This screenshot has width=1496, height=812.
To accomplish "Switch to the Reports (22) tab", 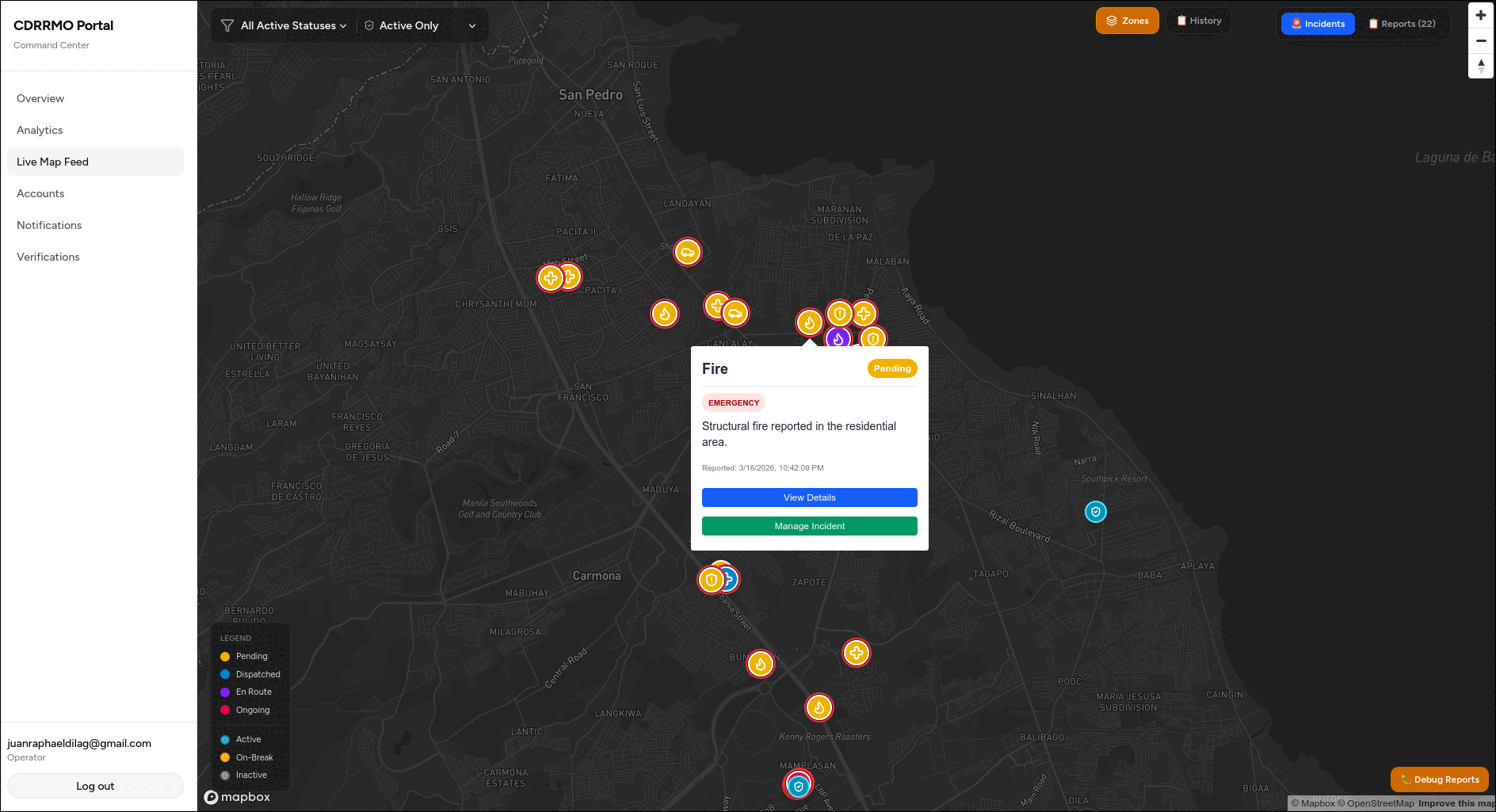I will [x=1402, y=24].
